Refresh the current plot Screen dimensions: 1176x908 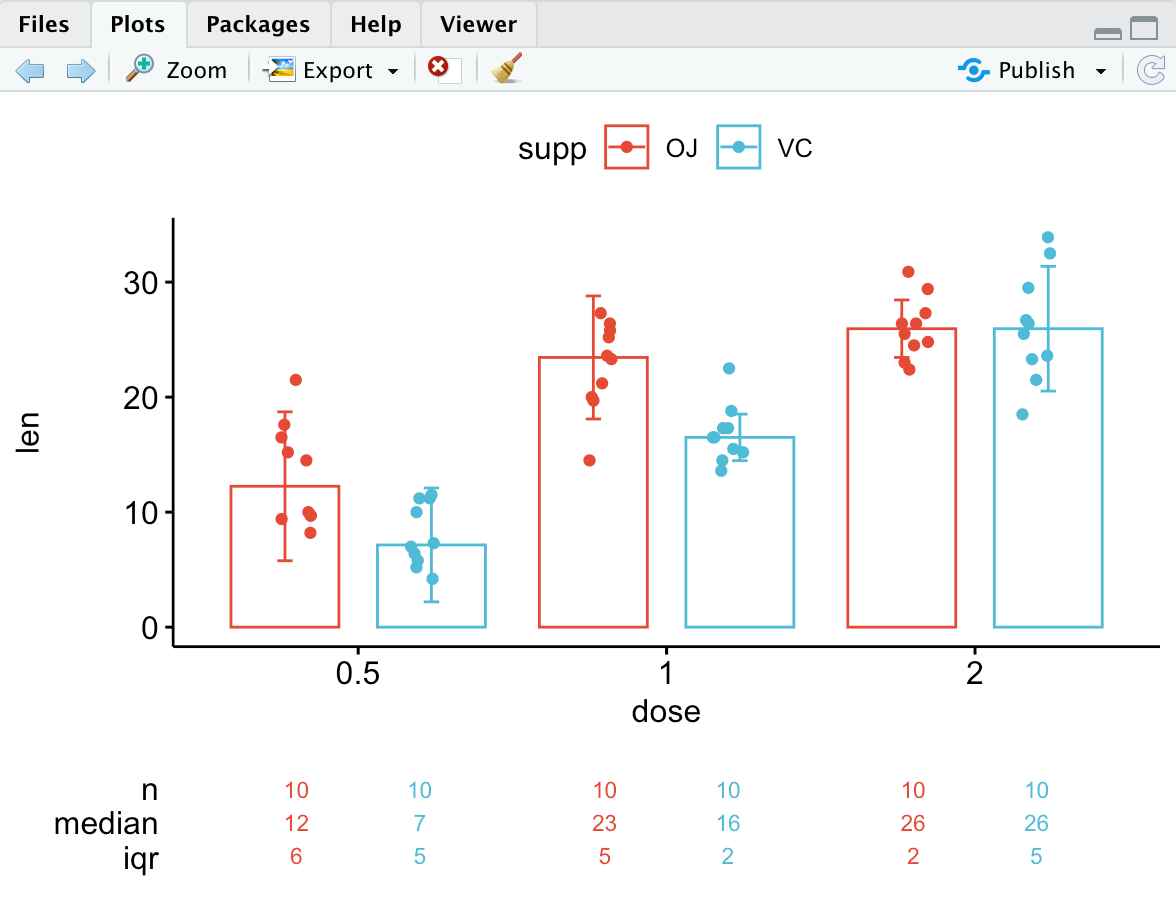1151,70
